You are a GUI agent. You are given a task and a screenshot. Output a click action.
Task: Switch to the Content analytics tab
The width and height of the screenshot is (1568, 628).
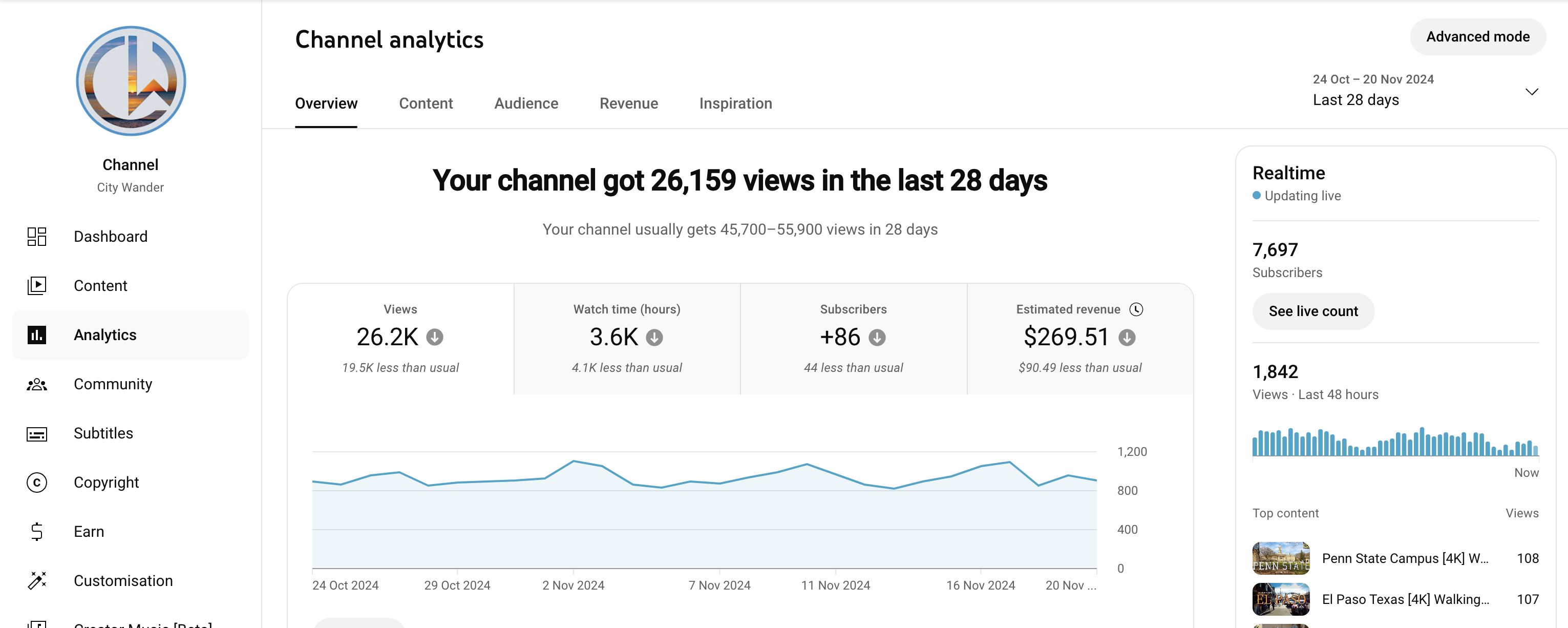coord(426,103)
